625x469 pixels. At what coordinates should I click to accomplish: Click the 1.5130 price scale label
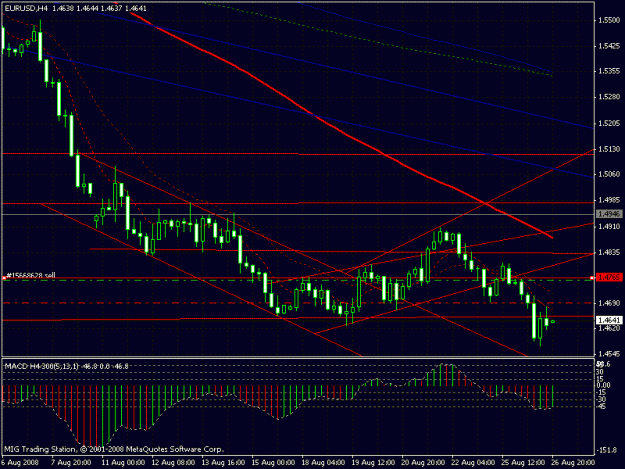coord(609,149)
